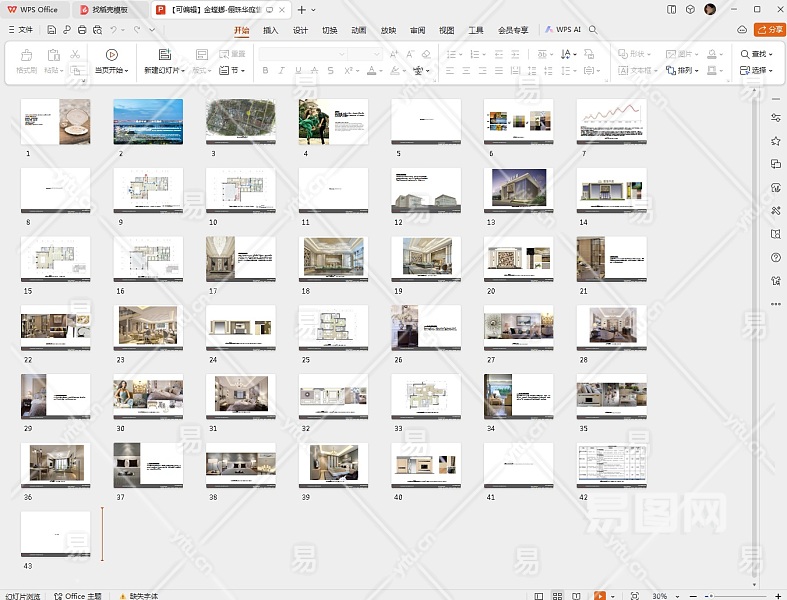Click the WPS AI button
The height and width of the screenshot is (600, 787).
(x=563, y=30)
